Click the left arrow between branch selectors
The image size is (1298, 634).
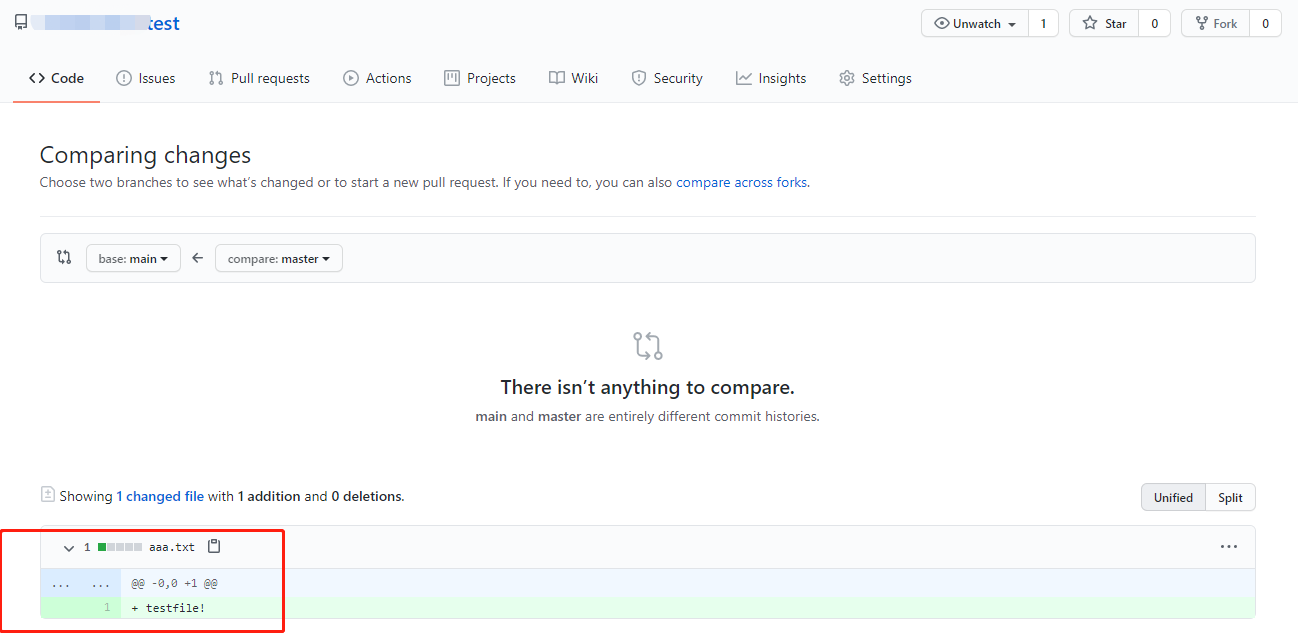click(x=198, y=258)
